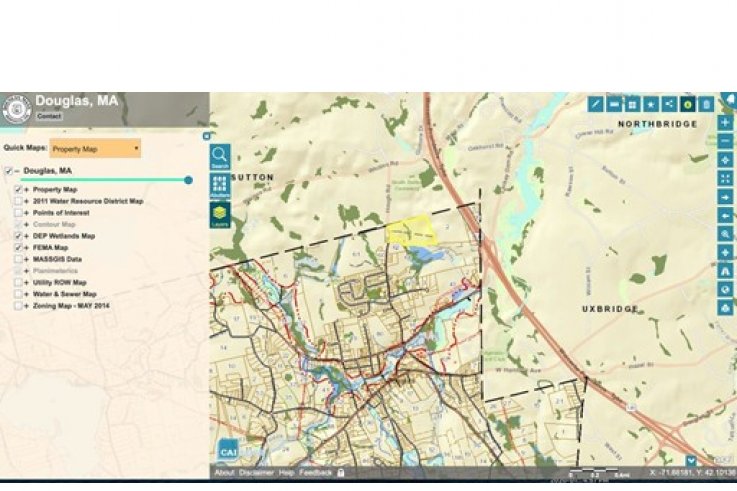Zoom in with the plus button
The image size is (737, 491).
(725, 123)
